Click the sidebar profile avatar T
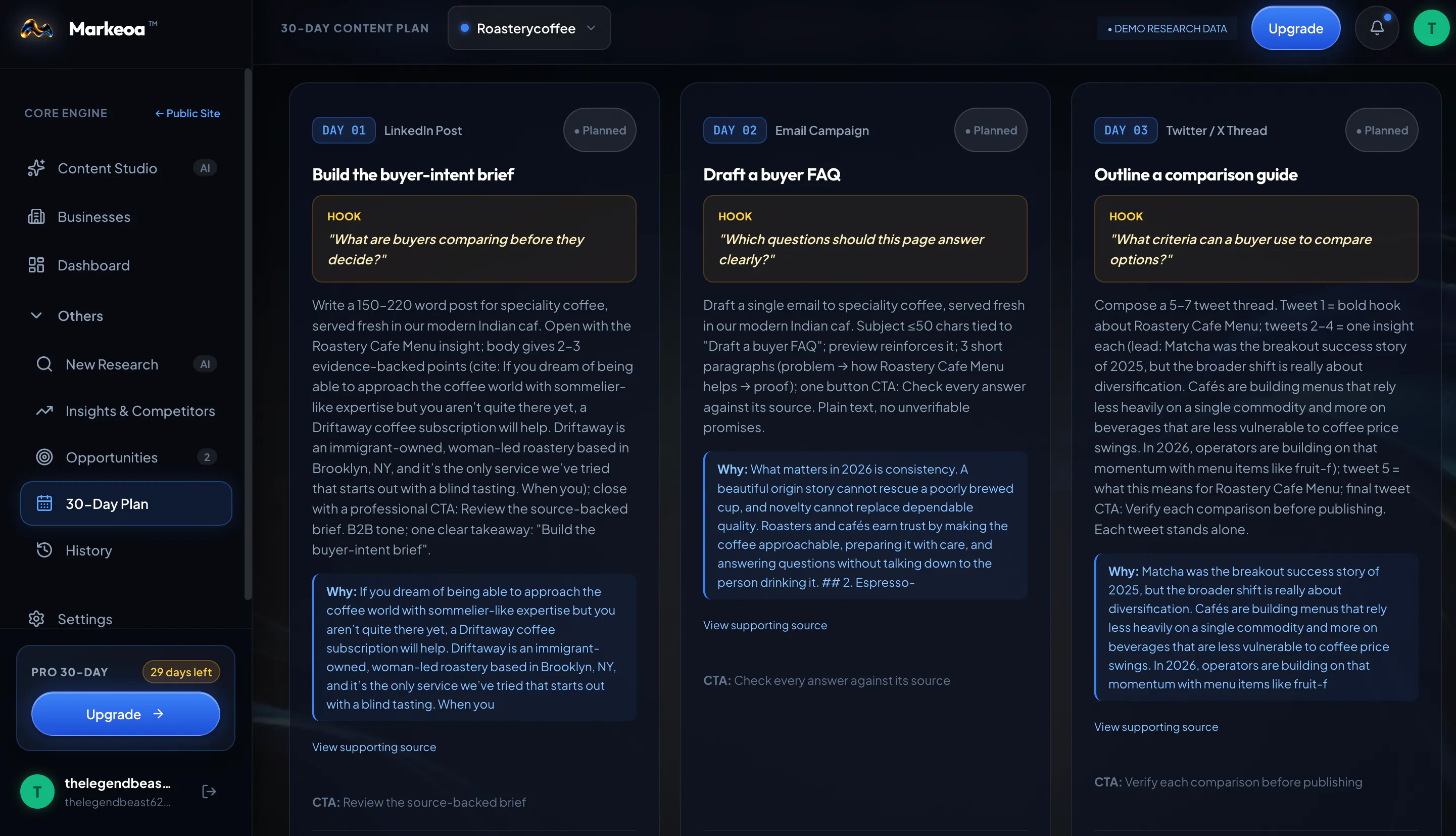Viewport: 1456px width, 836px height. click(37, 792)
